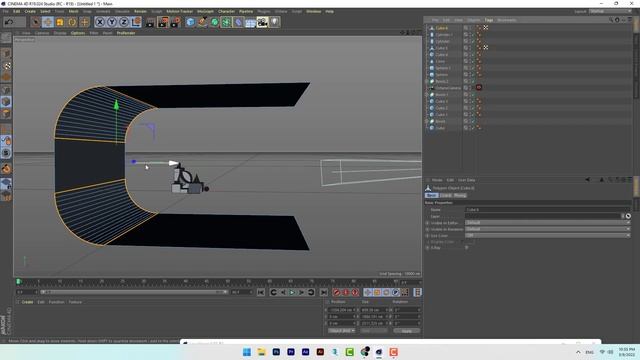Open the Mesh menu
The width and height of the screenshot is (640, 360).
point(73,11)
